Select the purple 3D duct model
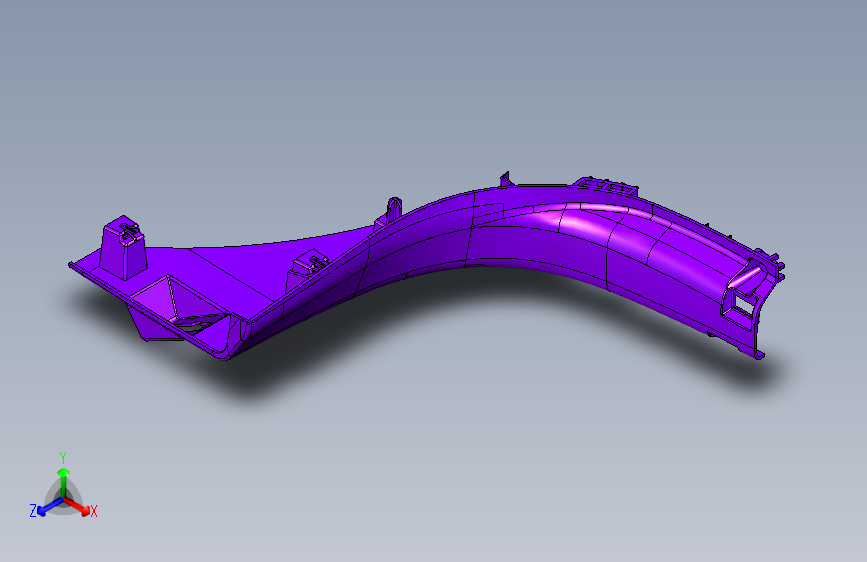Image resolution: width=867 pixels, height=562 pixels. click(x=426, y=267)
